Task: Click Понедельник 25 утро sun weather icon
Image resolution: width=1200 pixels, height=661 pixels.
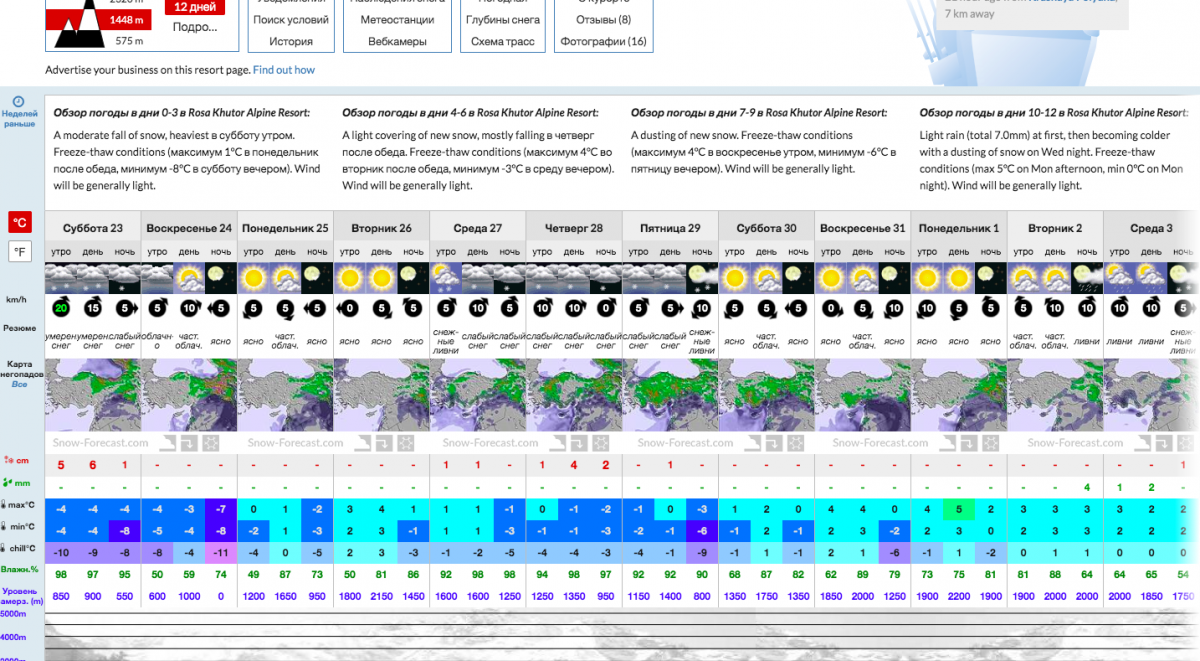Action: 254,276
